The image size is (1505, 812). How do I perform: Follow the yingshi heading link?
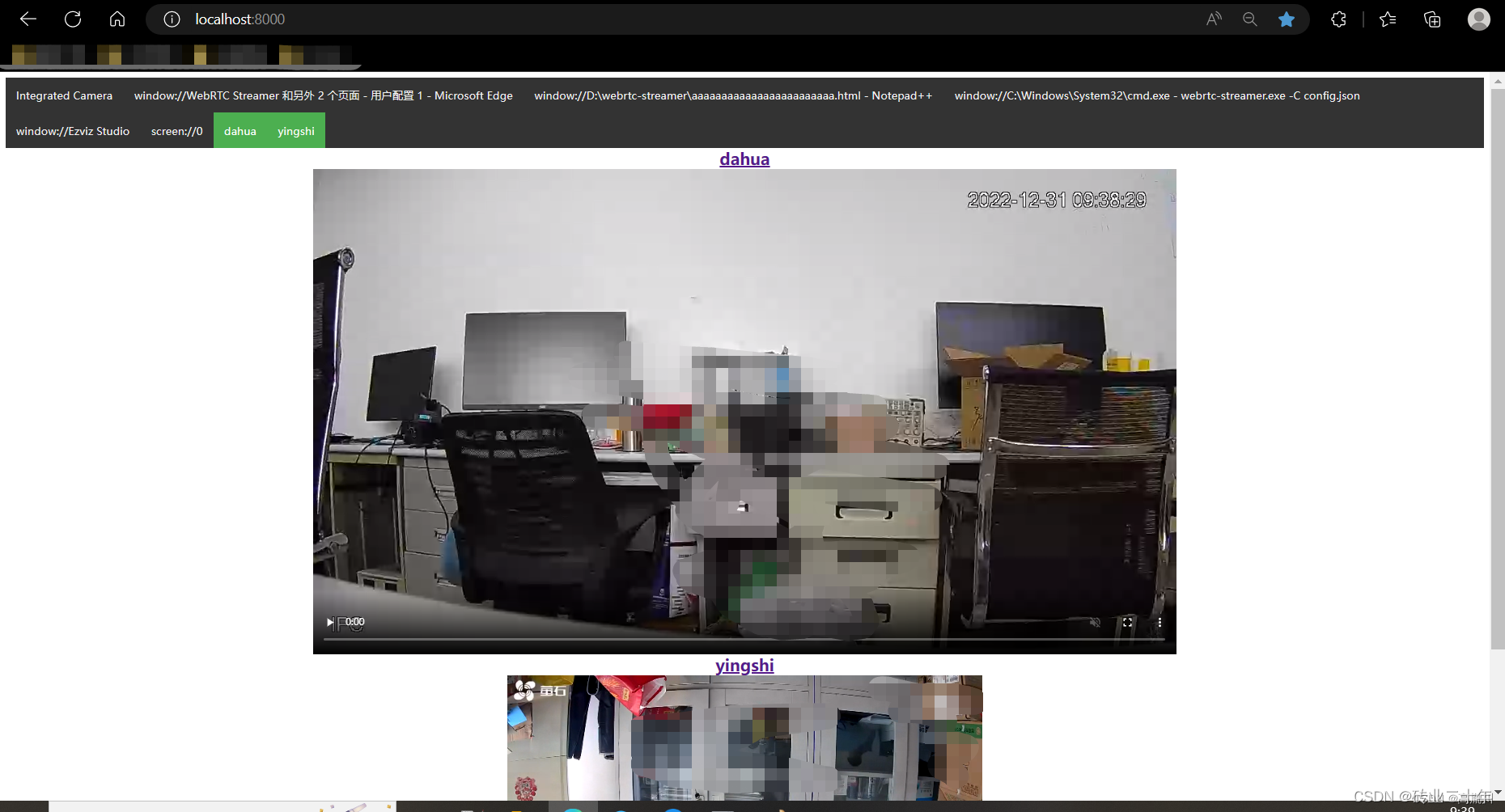[744, 666]
